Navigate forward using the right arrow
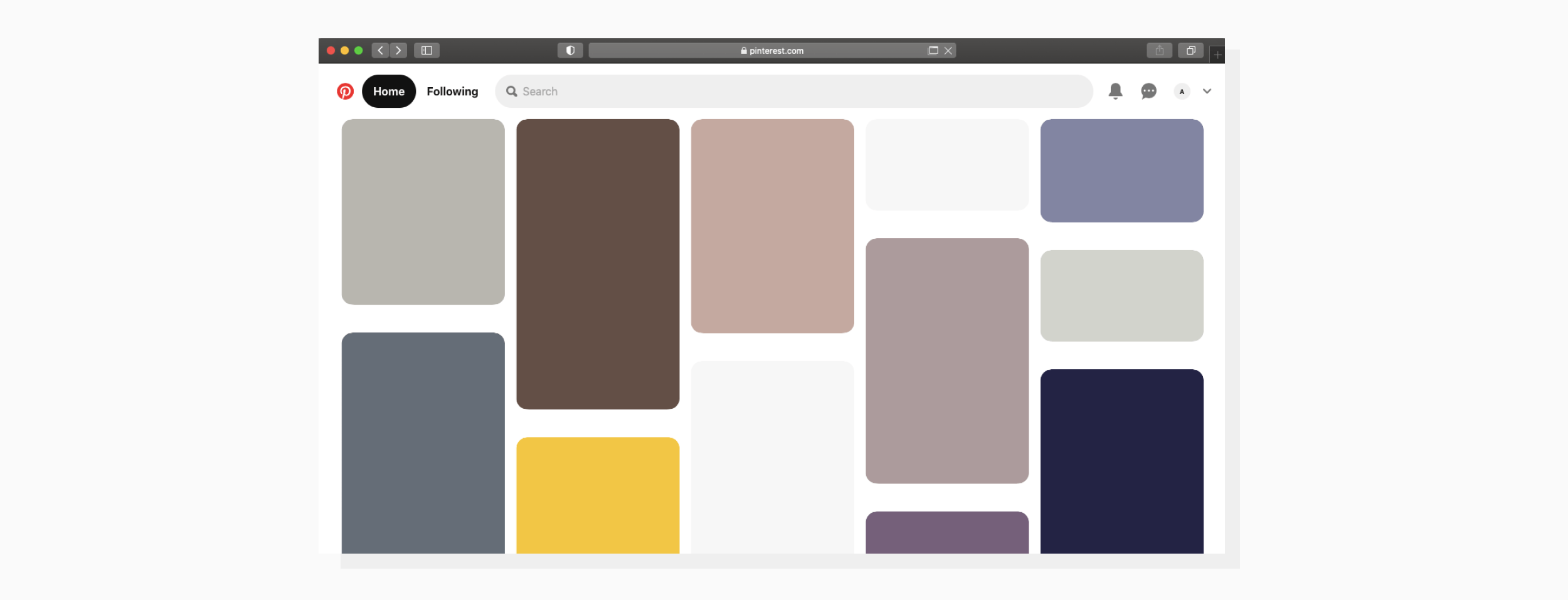The height and width of the screenshot is (600, 1568). pyautogui.click(x=399, y=50)
